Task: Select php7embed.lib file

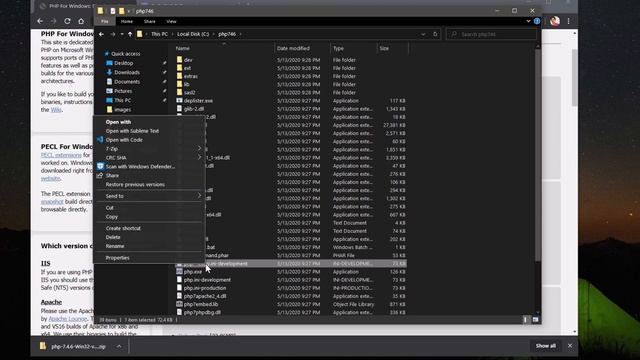Action: tap(200, 304)
